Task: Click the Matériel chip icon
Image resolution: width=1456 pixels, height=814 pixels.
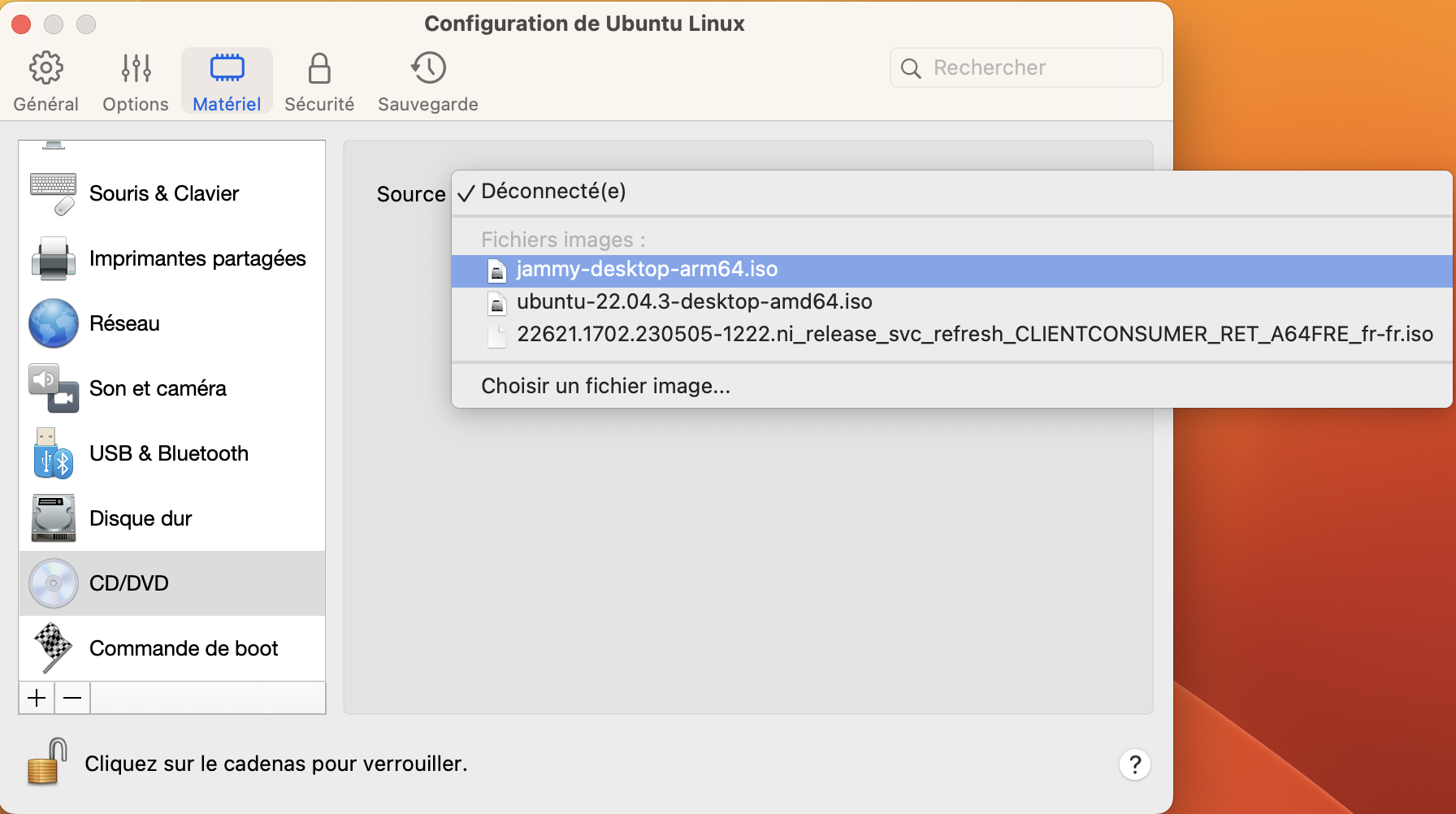Action: [x=227, y=68]
